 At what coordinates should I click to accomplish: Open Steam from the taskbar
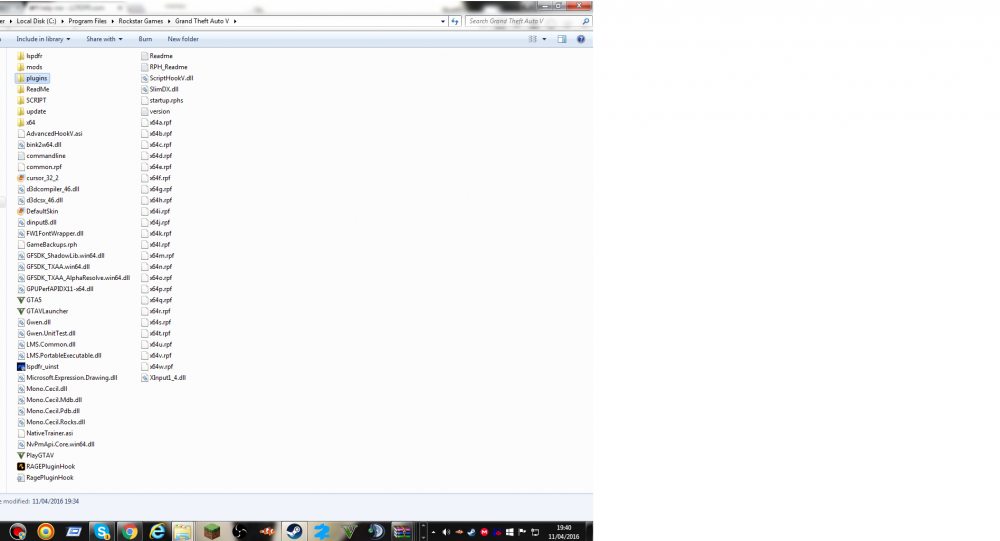coord(294,531)
